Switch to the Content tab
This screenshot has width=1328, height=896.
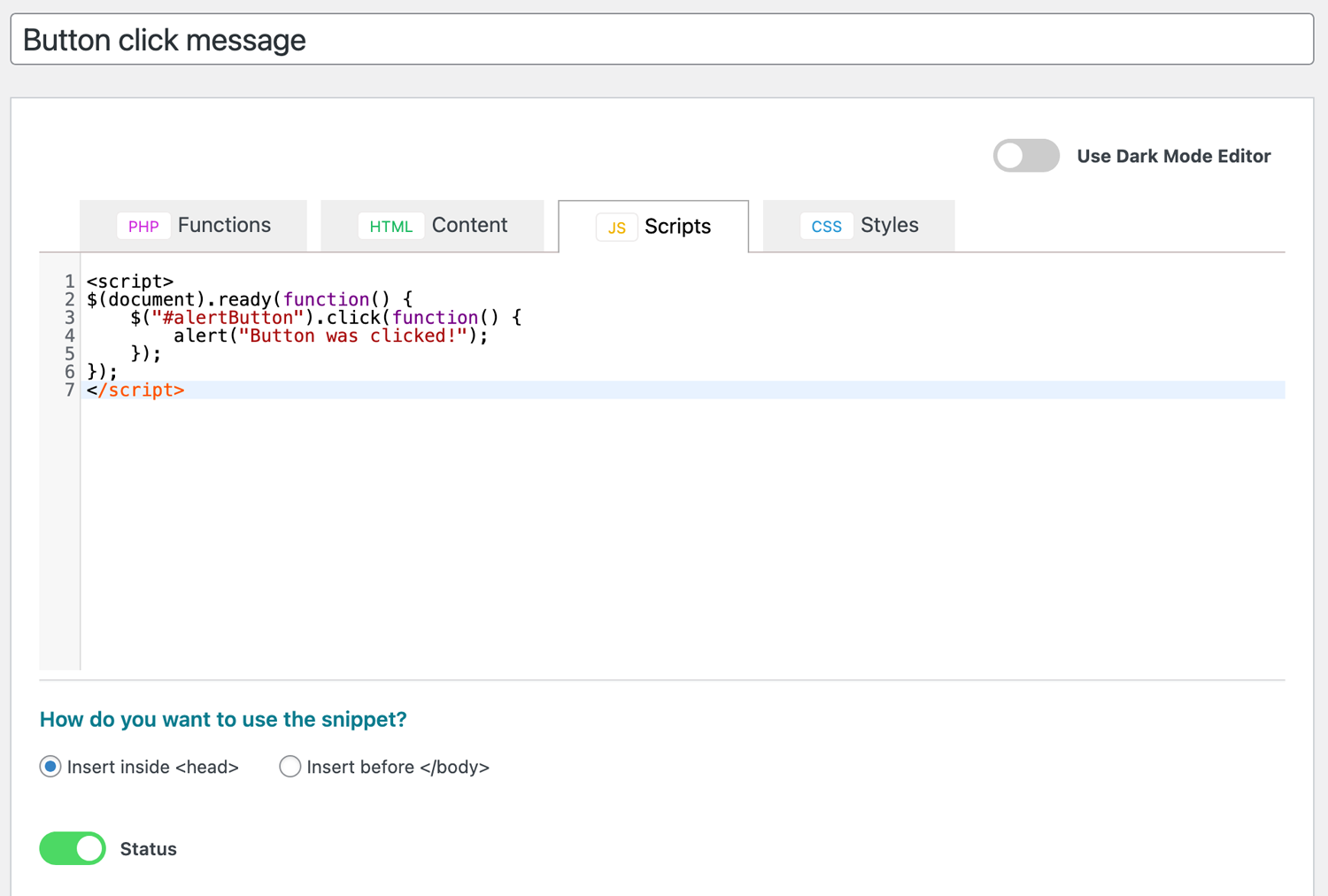[469, 225]
